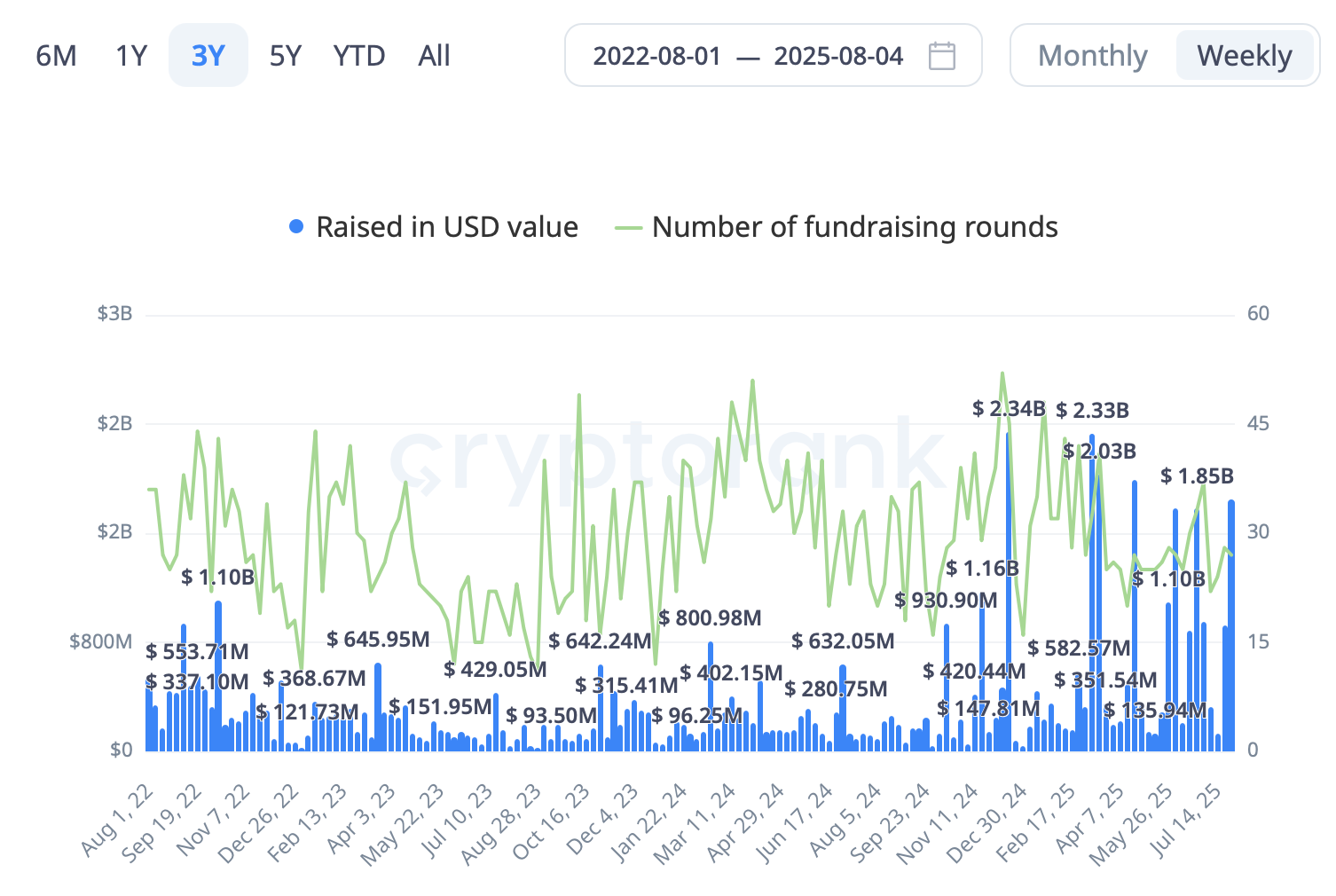The image size is (1336, 896).
Task: Click the blue dot legend marker
Action: [x=296, y=227]
